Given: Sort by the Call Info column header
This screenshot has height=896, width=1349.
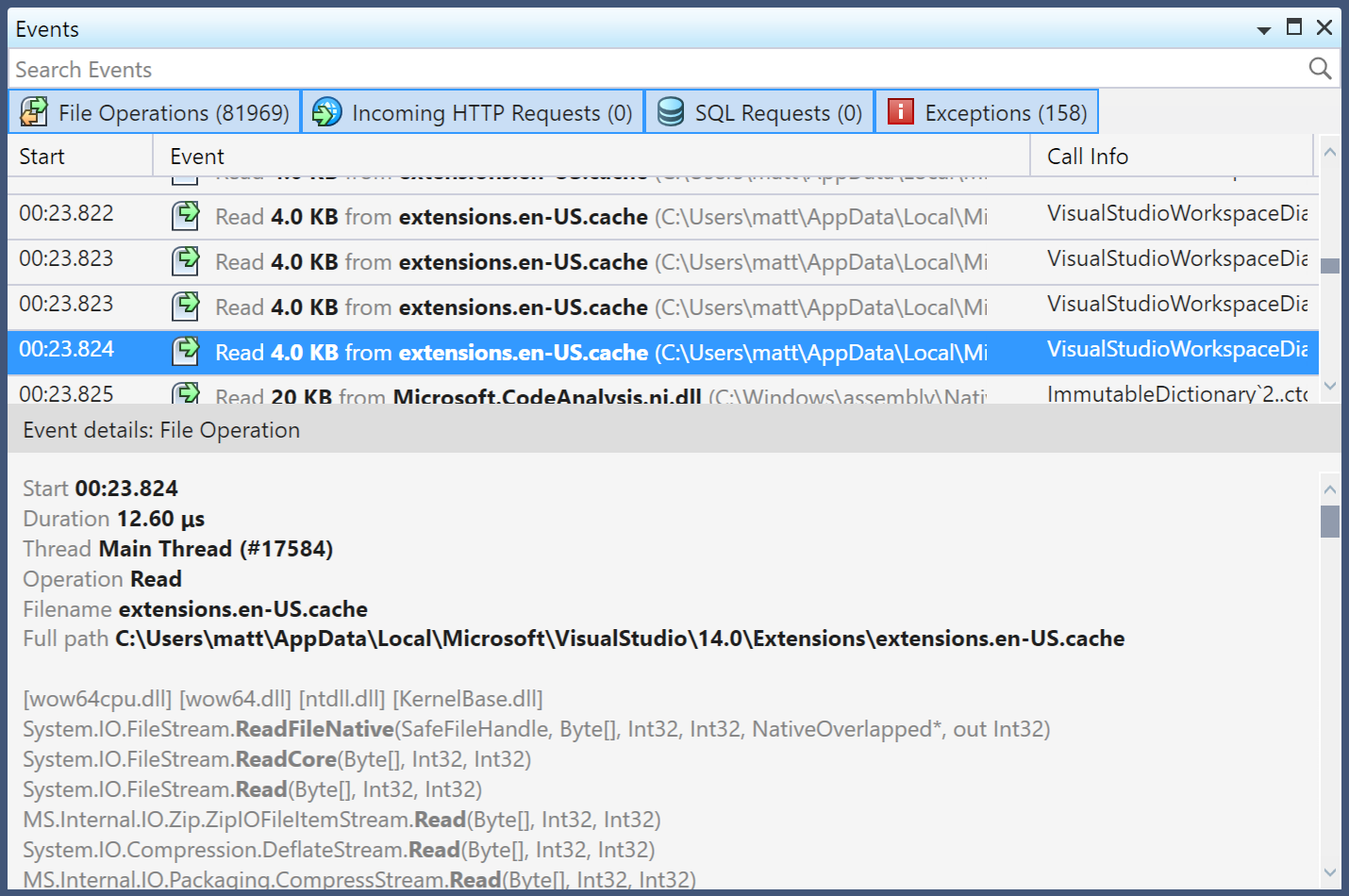Looking at the screenshot, I should 1172,156.
